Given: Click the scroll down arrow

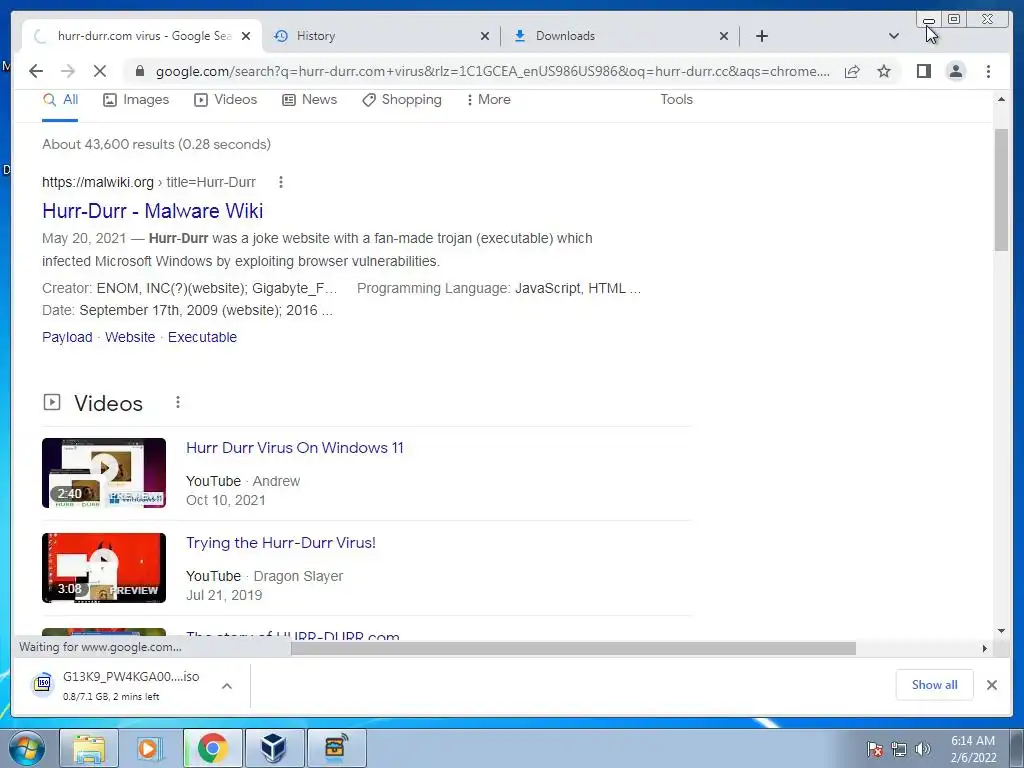Looking at the screenshot, I should 1001,631.
